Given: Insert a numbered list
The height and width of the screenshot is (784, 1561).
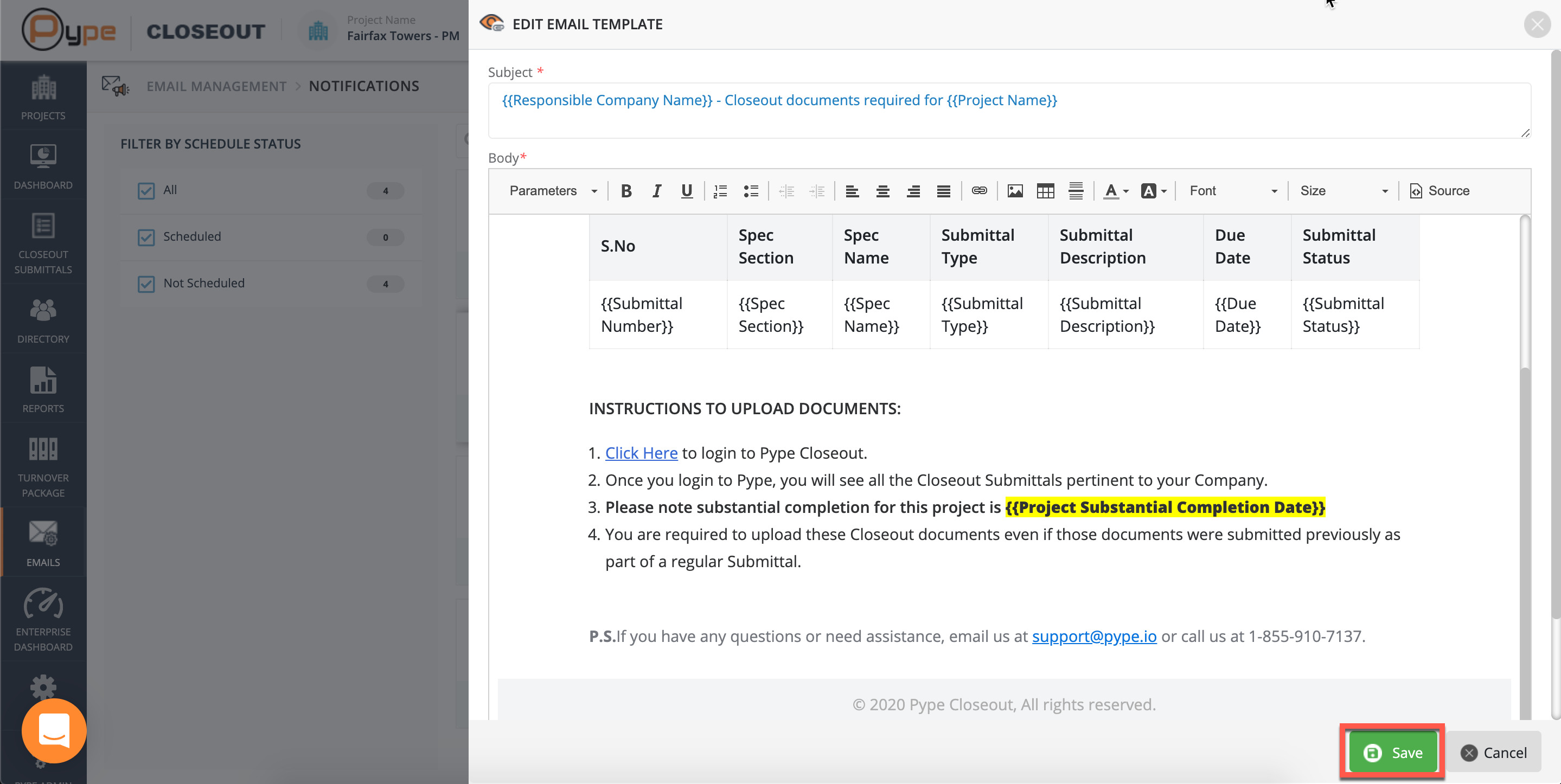Looking at the screenshot, I should pos(720,191).
